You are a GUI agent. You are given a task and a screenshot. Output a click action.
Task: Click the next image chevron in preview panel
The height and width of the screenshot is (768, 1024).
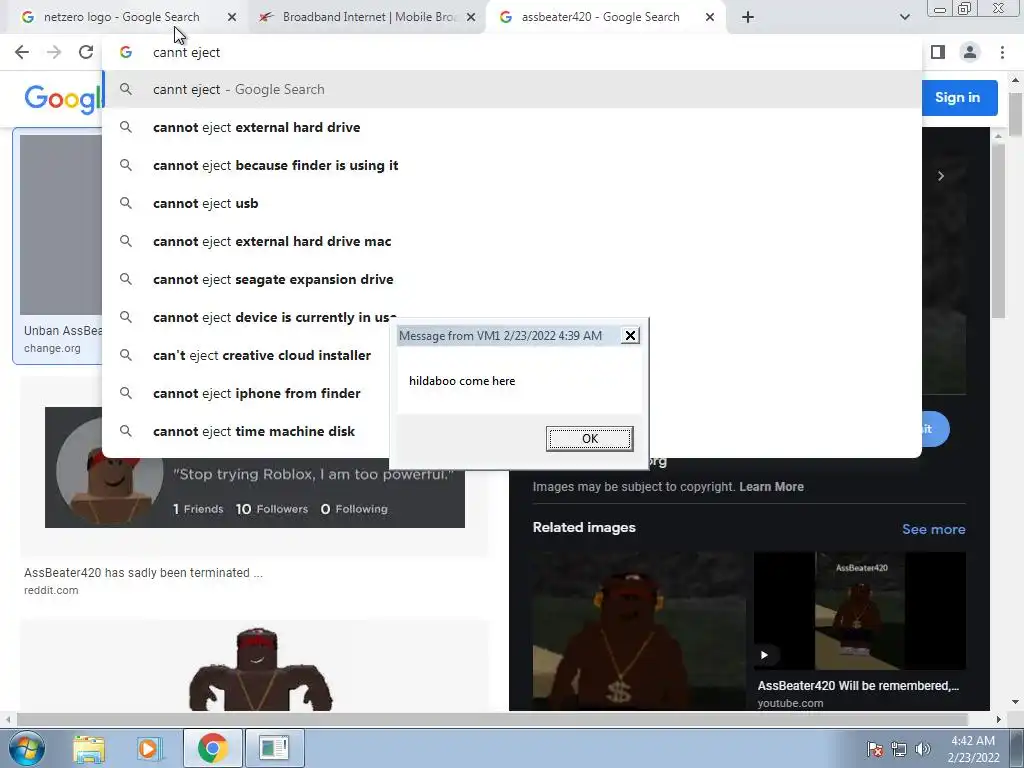[x=940, y=176]
